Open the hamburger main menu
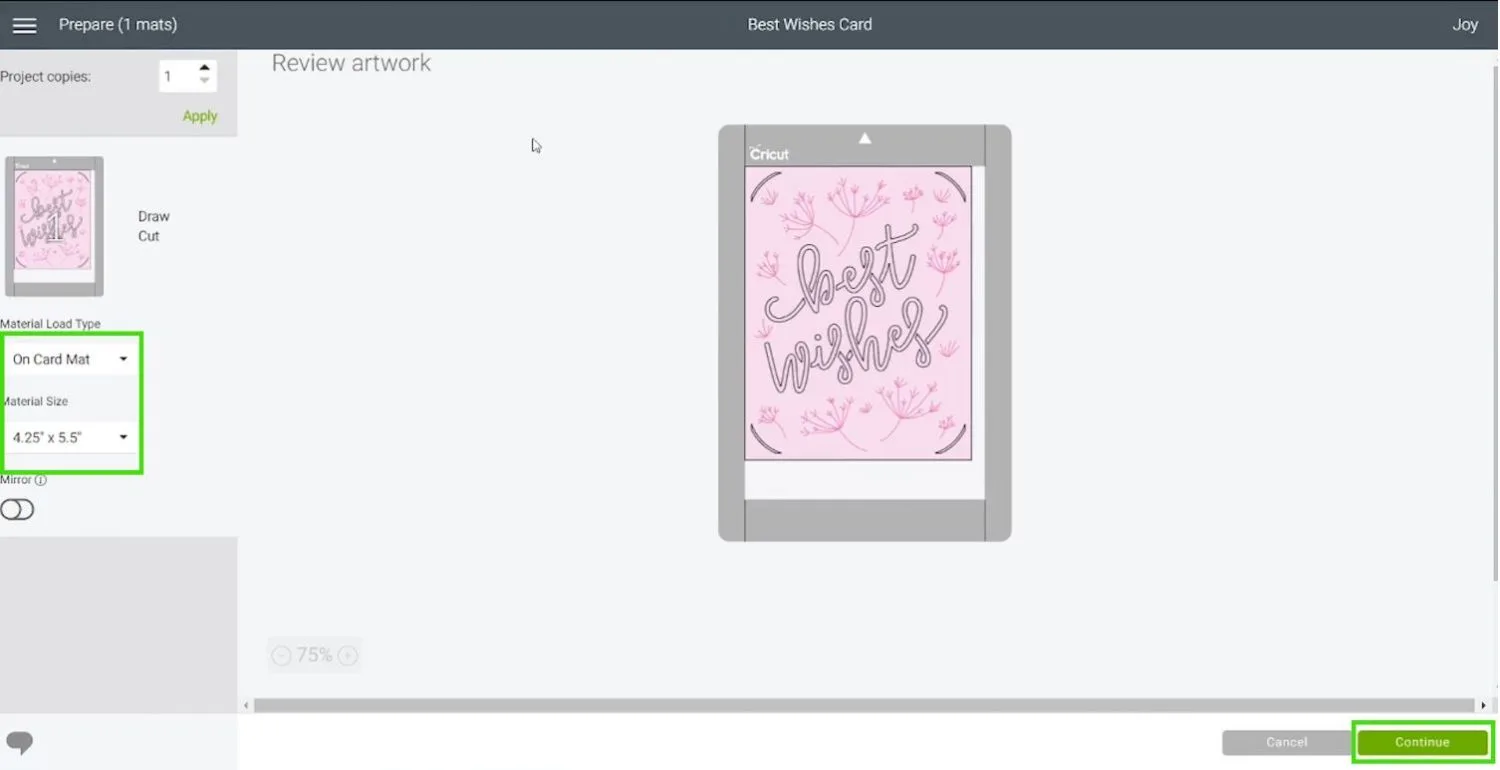1500x770 pixels. tap(25, 25)
